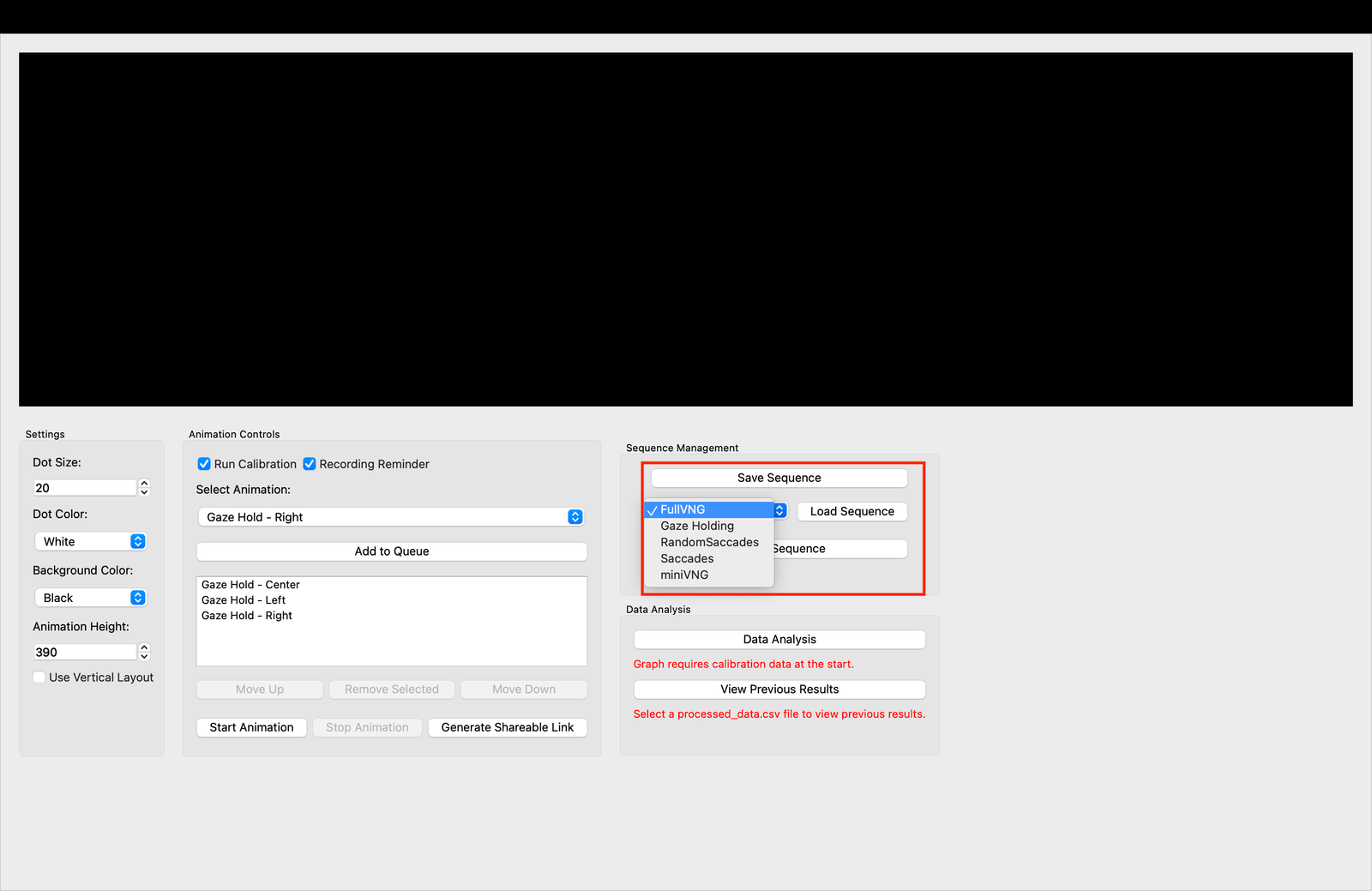
Task: Run Data Analysis
Action: pyautogui.click(x=779, y=639)
